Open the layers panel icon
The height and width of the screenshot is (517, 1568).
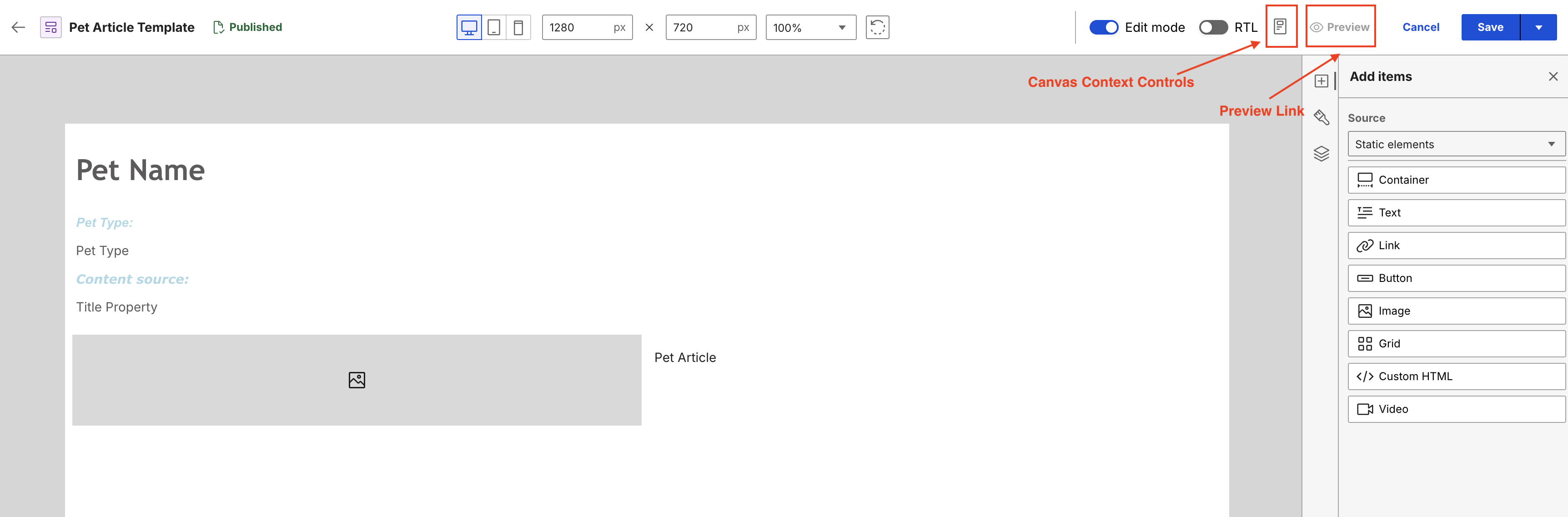pos(1321,153)
